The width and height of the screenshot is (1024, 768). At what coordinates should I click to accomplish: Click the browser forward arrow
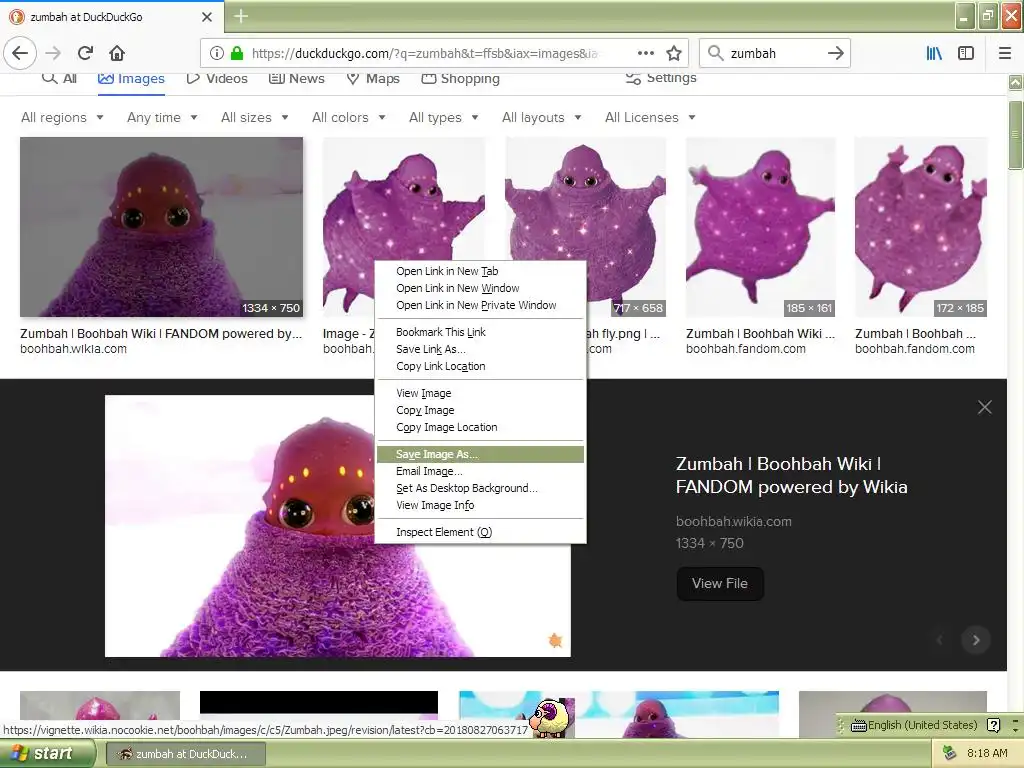tap(53, 53)
